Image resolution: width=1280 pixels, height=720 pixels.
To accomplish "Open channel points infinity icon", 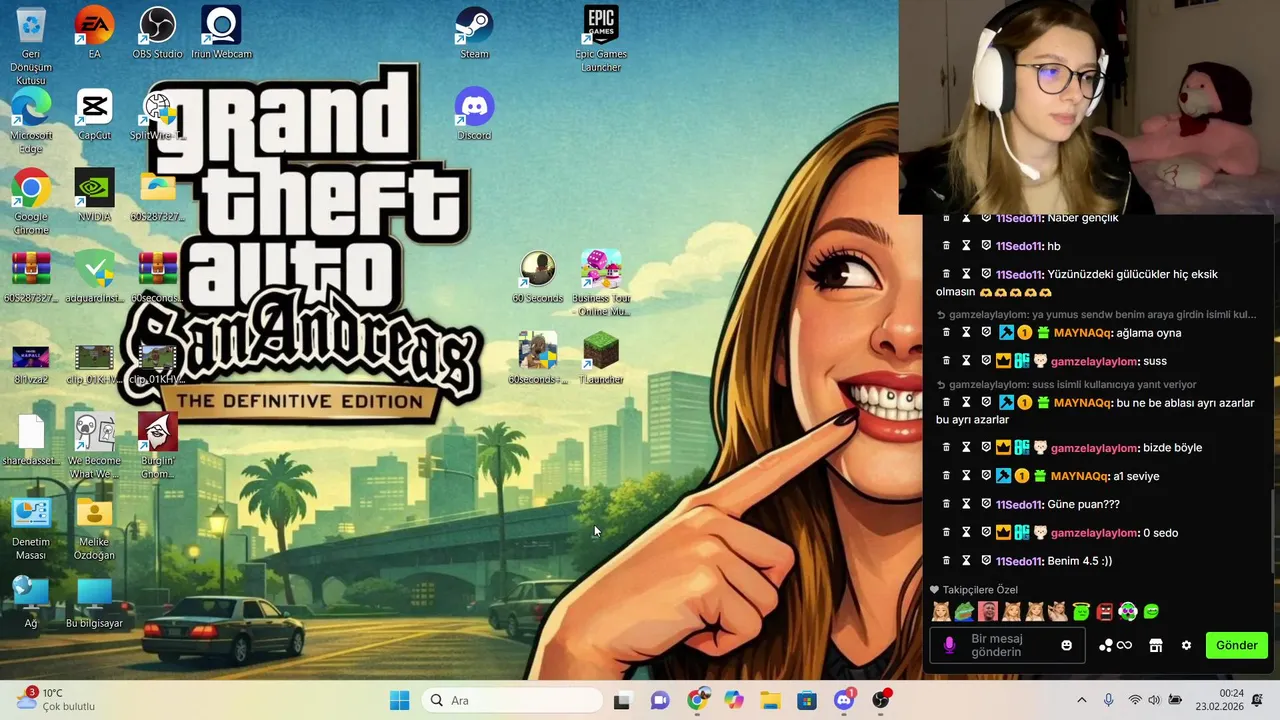I will [1116, 645].
